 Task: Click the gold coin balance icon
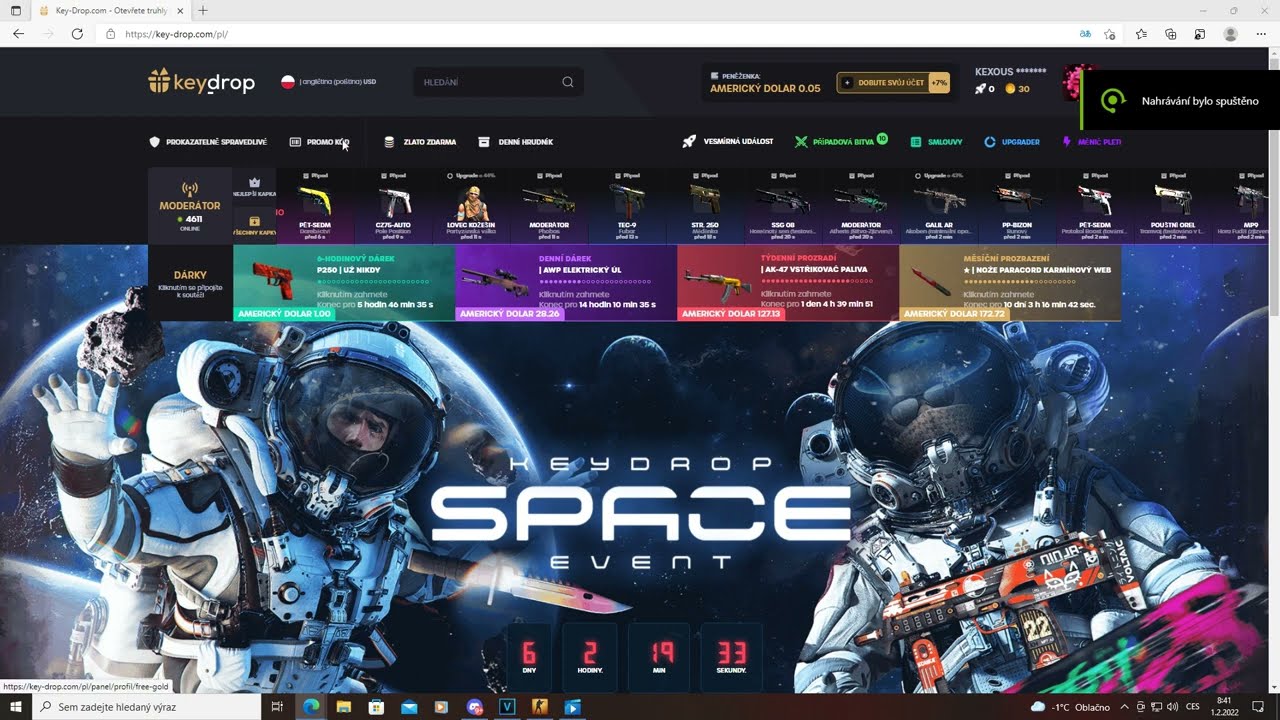(x=1010, y=89)
